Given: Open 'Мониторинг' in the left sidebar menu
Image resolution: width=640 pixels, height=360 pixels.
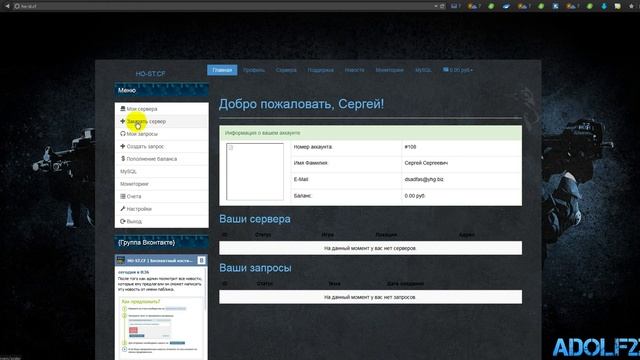Looking at the screenshot, I should [x=162, y=184].
